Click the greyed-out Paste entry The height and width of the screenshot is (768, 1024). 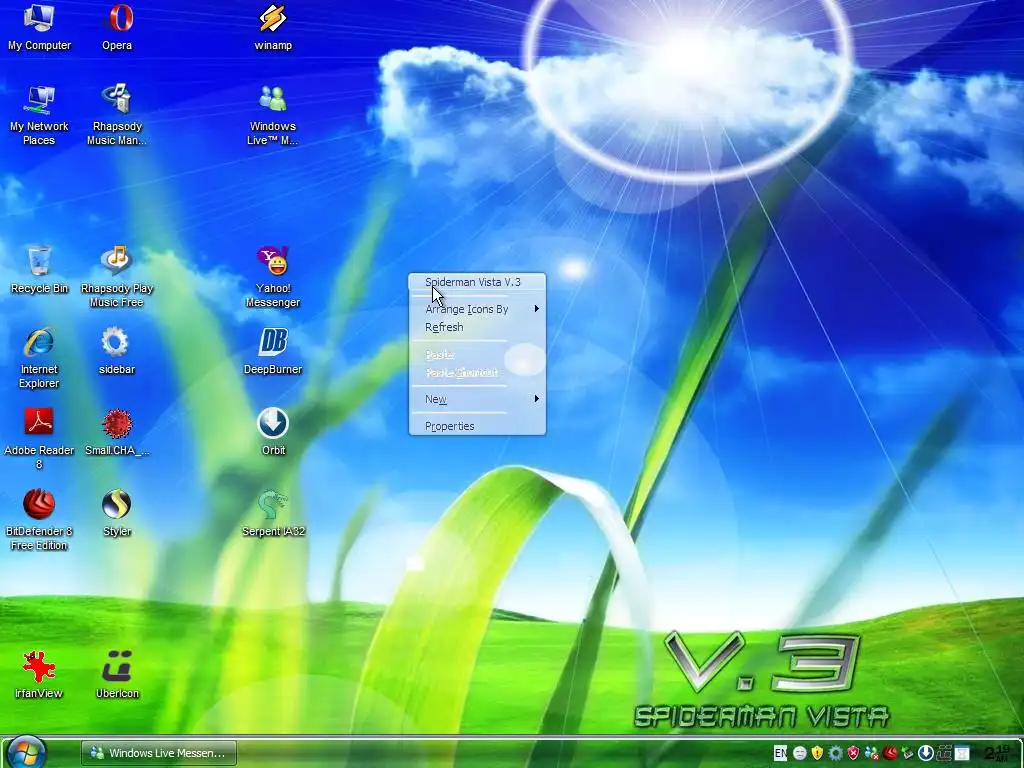coord(477,355)
